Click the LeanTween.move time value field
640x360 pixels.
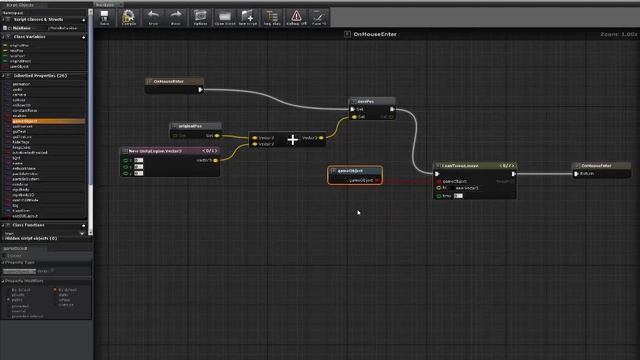458,196
